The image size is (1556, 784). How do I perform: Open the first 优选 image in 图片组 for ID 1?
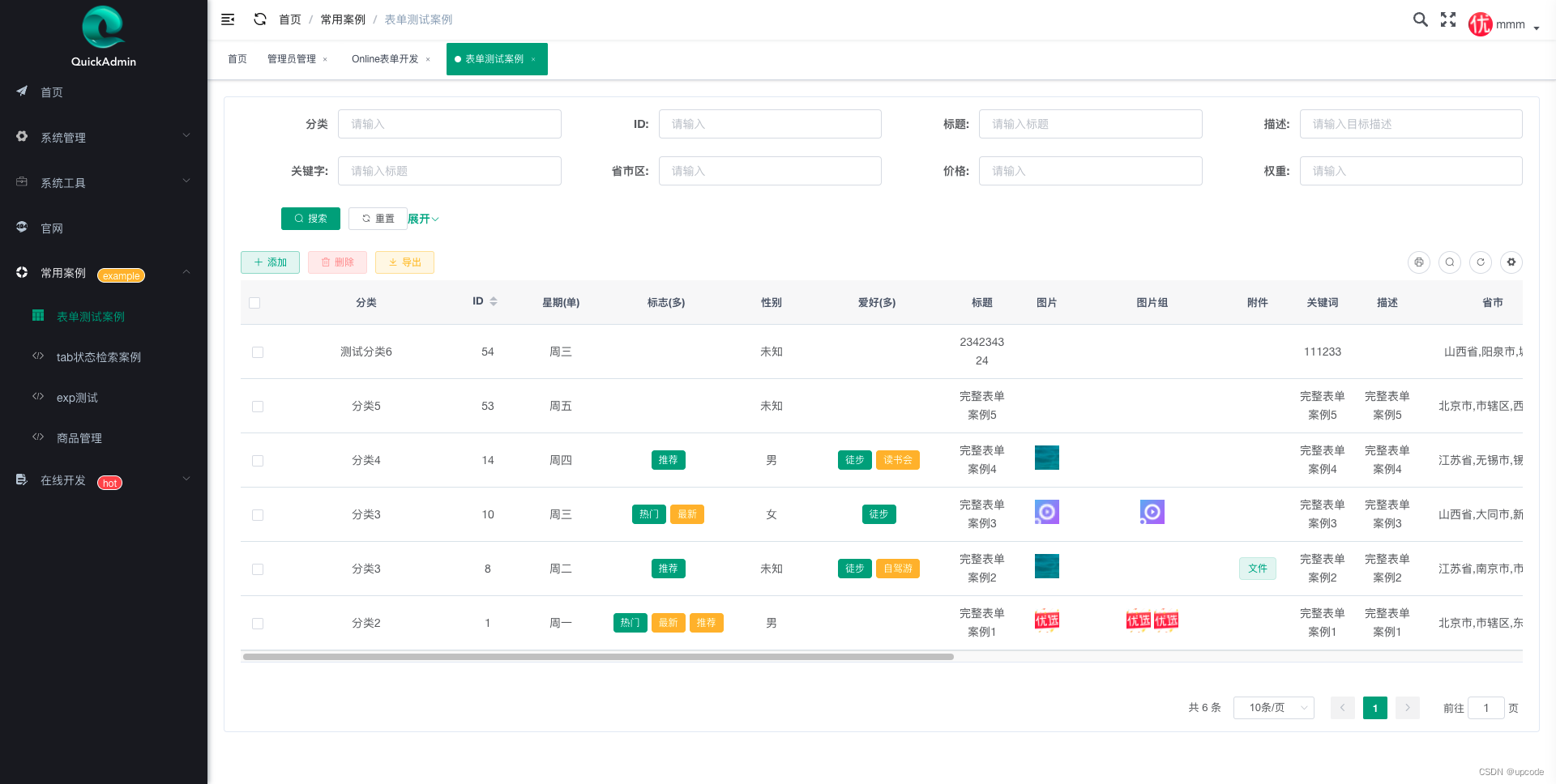coord(1139,620)
